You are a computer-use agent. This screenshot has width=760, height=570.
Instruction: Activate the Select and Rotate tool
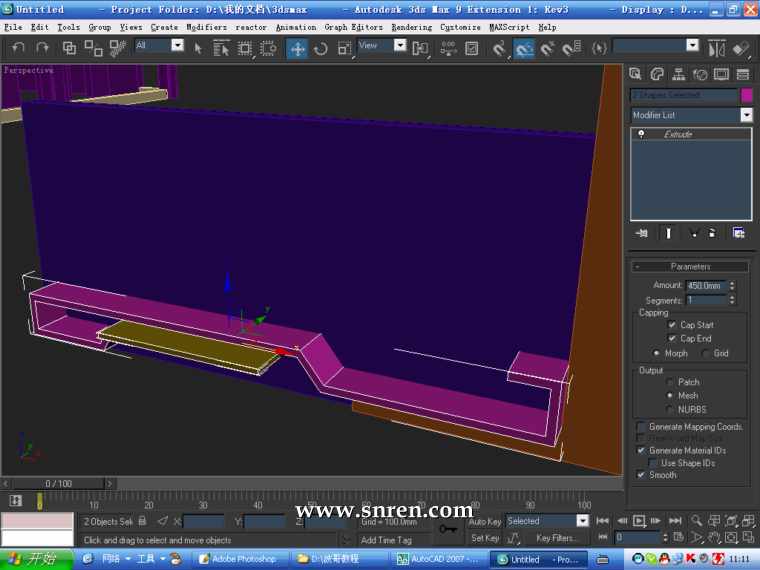click(x=320, y=48)
